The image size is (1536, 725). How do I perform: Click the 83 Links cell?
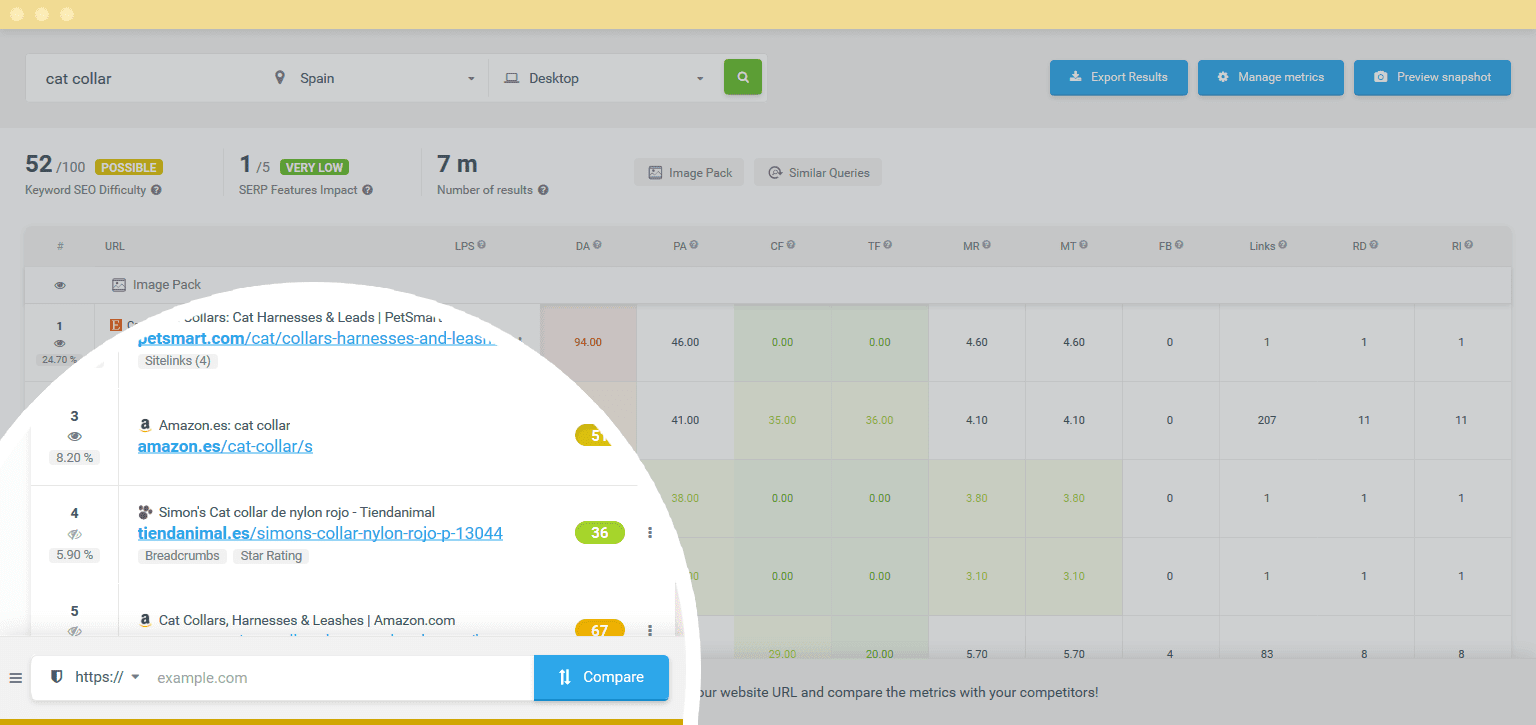pyautogui.click(x=1267, y=654)
